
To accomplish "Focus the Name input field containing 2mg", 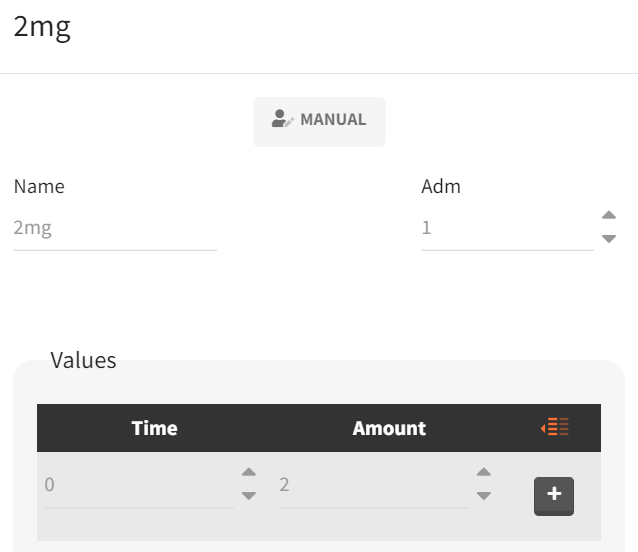I will tap(114, 228).
